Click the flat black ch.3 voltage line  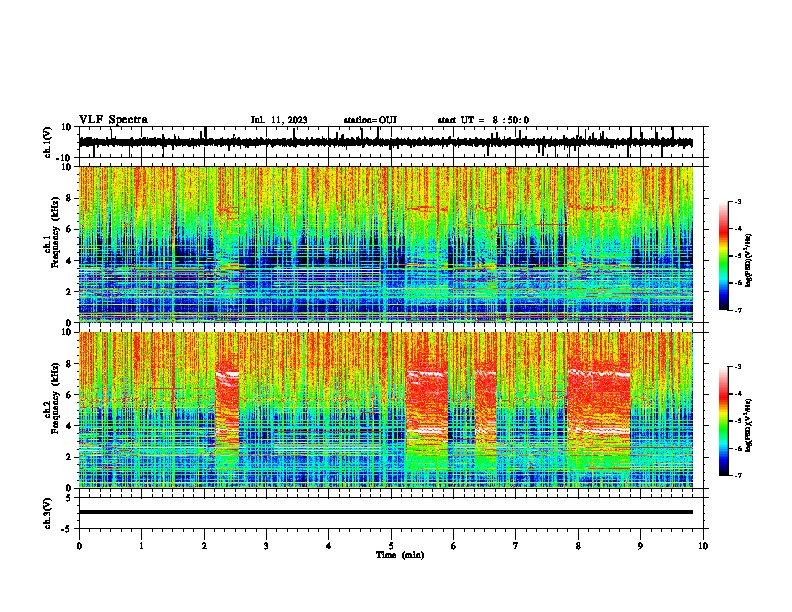(386, 512)
